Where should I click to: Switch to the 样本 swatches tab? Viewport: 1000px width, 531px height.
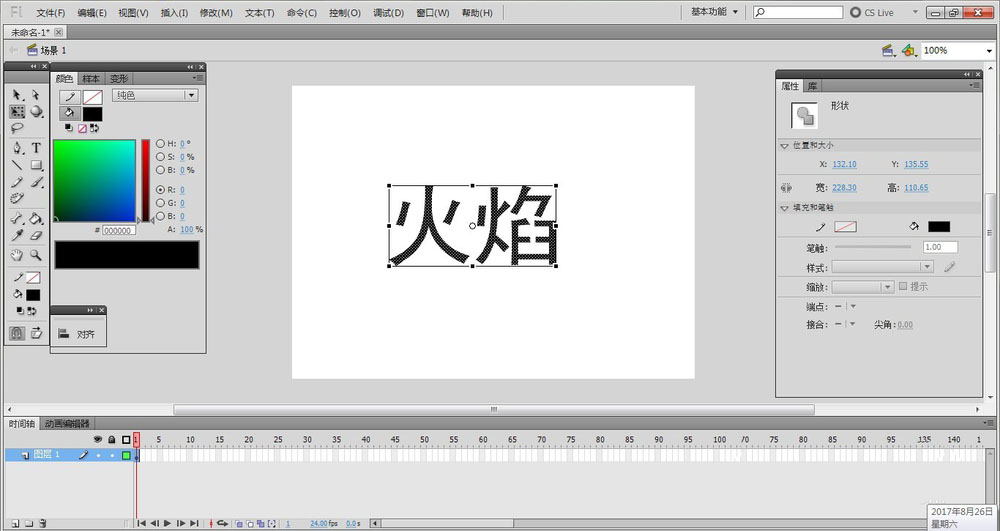tap(91, 78)
